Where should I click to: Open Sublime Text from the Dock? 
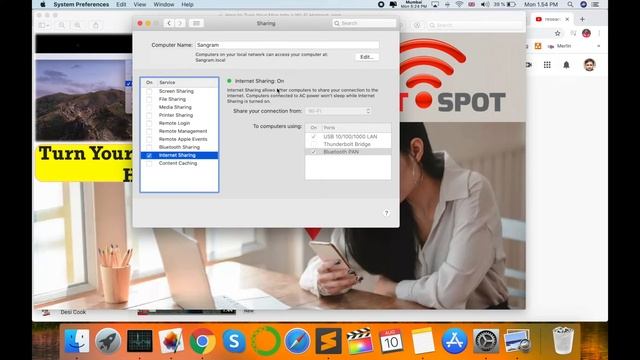click(x=329, y=341)
